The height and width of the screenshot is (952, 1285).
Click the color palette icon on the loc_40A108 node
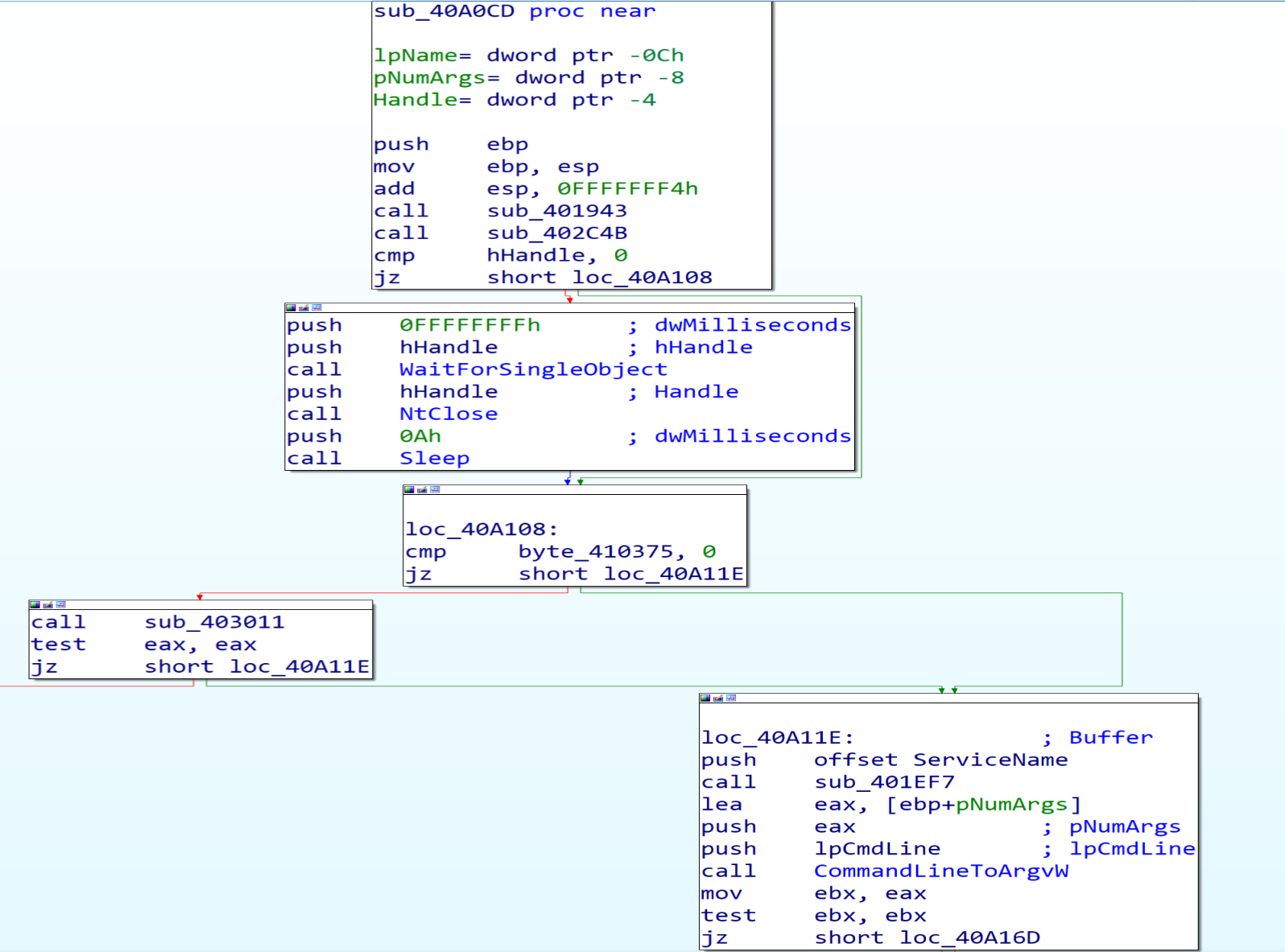[x=409, y=489]
